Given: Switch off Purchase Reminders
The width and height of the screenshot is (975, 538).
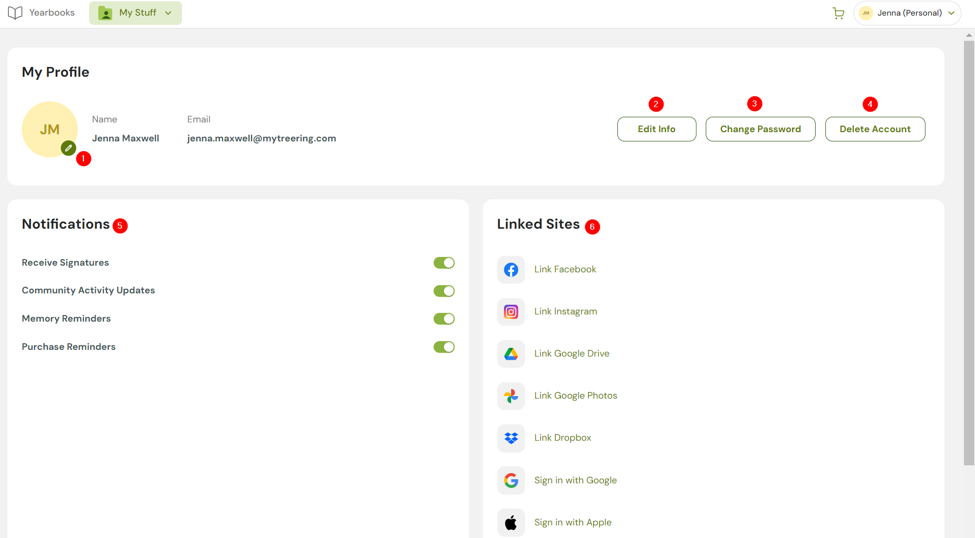Looking at the screenshot, I should 444,347.
